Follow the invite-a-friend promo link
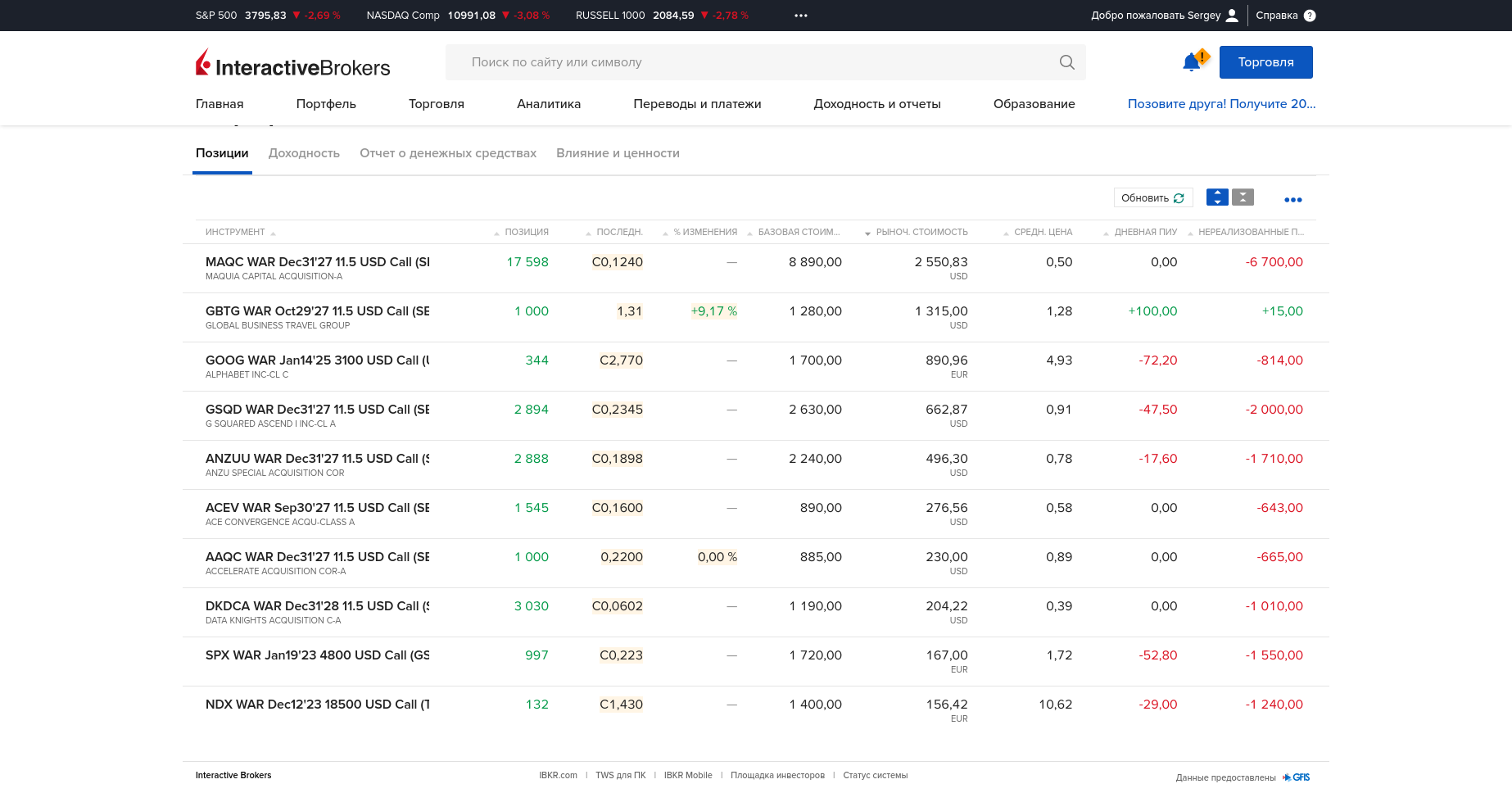The height and width of the screenshot is (793, 1512). pyautogui.click(x=1221, y=104)
